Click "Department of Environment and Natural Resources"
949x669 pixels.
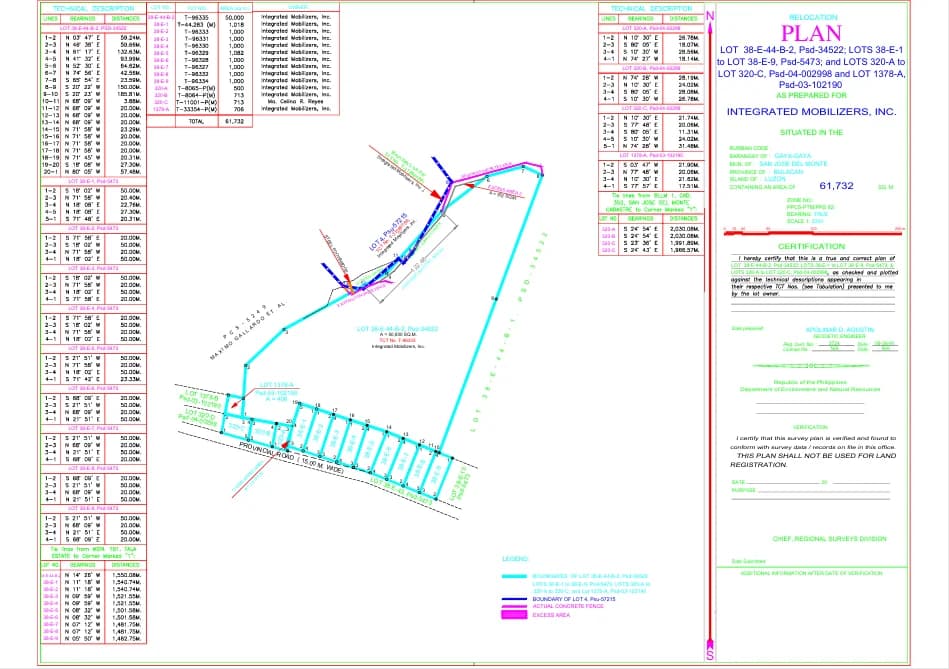click(x=810, y=389)
